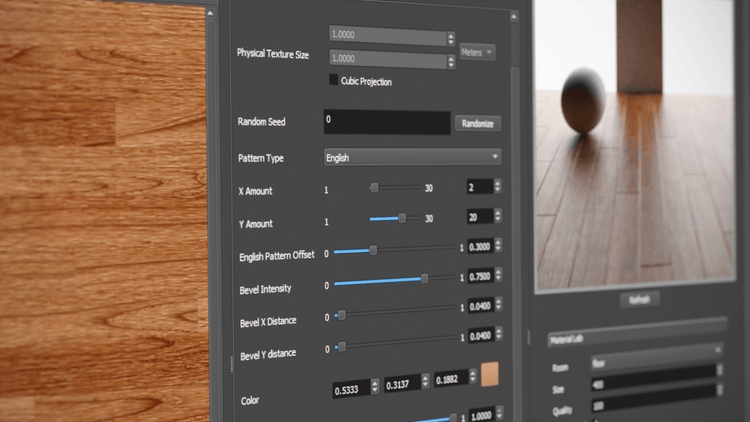Click the stepper beside Color value 0.1882
The height and width of the screenshot is (422, 750).
[x=473, y=376]
